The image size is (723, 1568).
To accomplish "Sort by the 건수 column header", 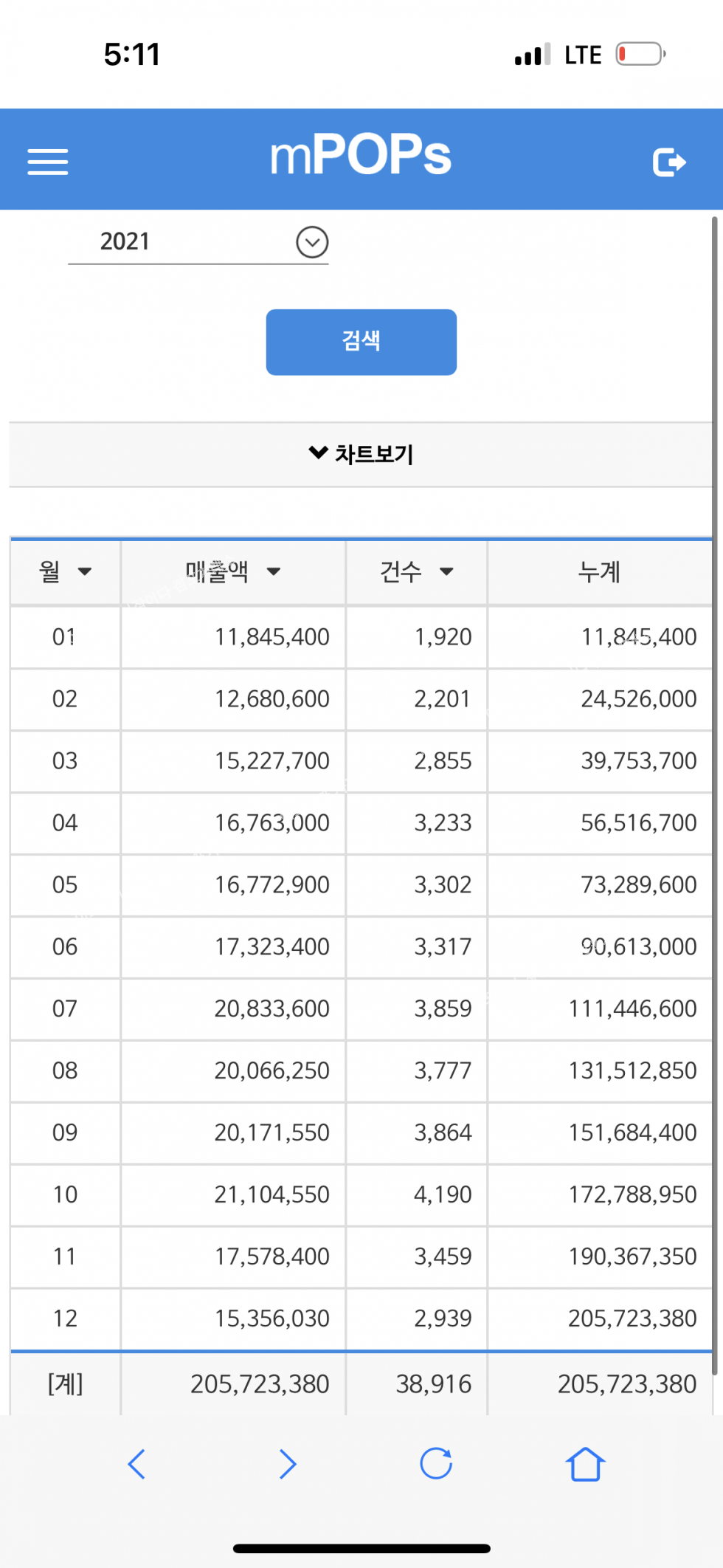I will click(x=416, y=571).
